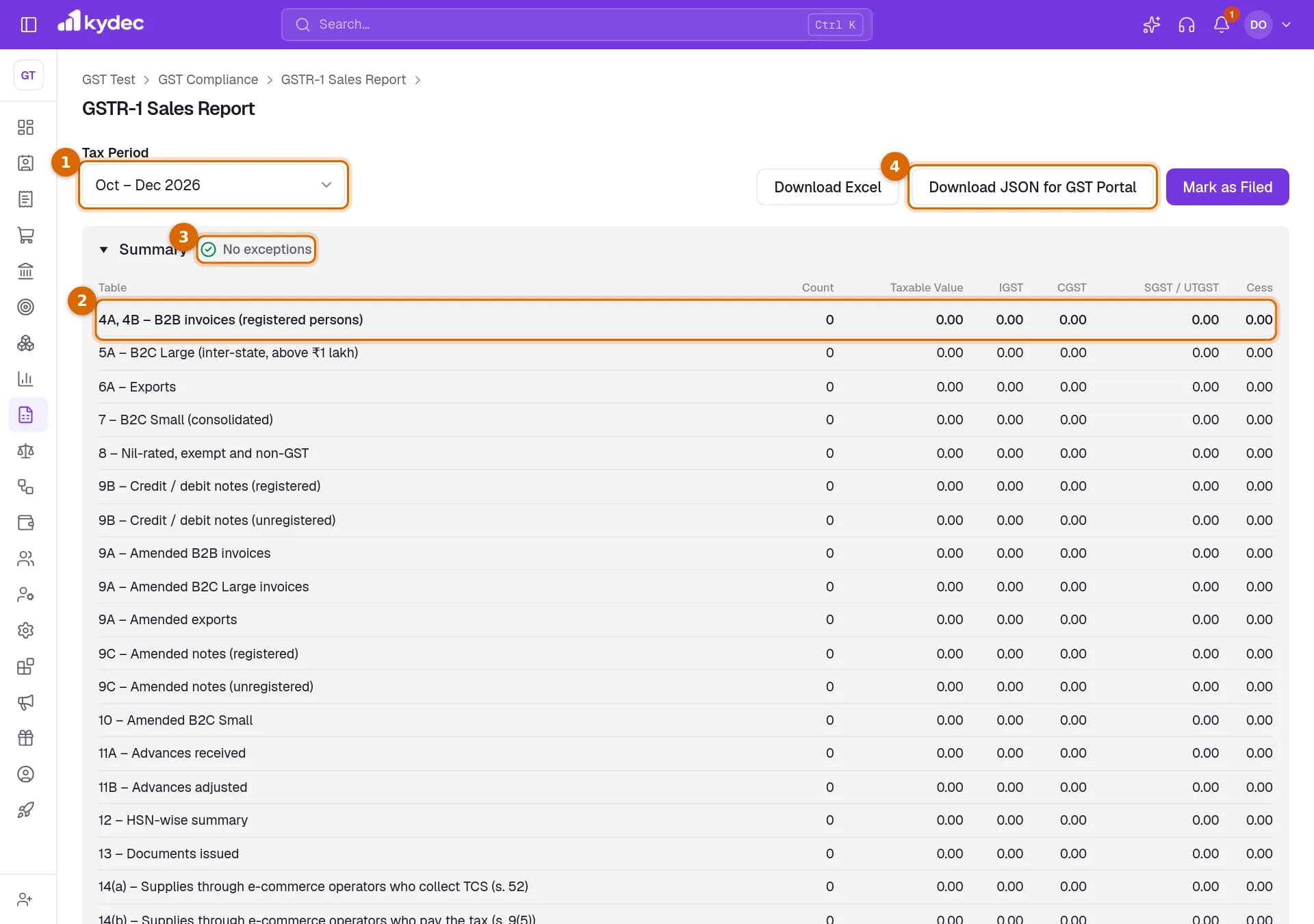Click the Mark as Filed button

1227,187
